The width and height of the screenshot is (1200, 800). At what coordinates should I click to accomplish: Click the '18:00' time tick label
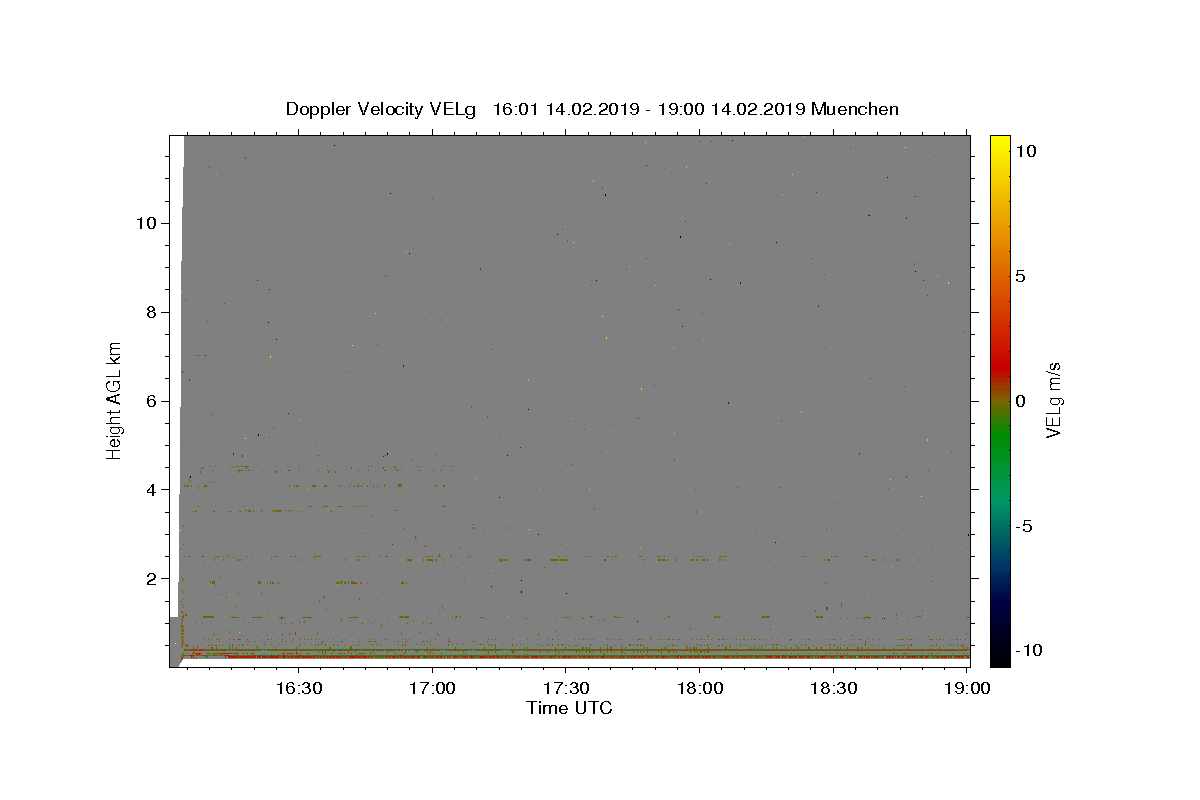[x=700, y=688]
